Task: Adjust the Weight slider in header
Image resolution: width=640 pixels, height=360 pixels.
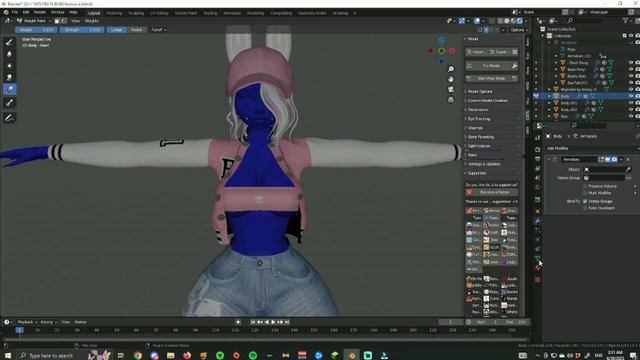Action: (x=36, y=30)
